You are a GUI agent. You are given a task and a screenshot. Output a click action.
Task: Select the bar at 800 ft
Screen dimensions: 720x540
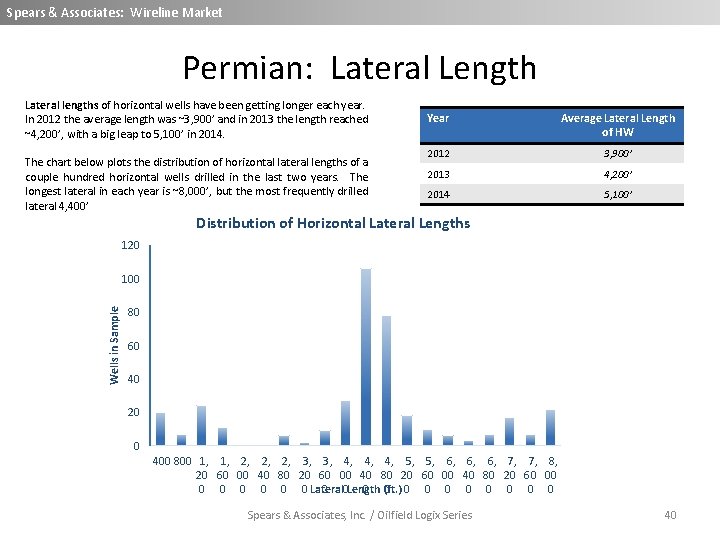click(181, 440)
